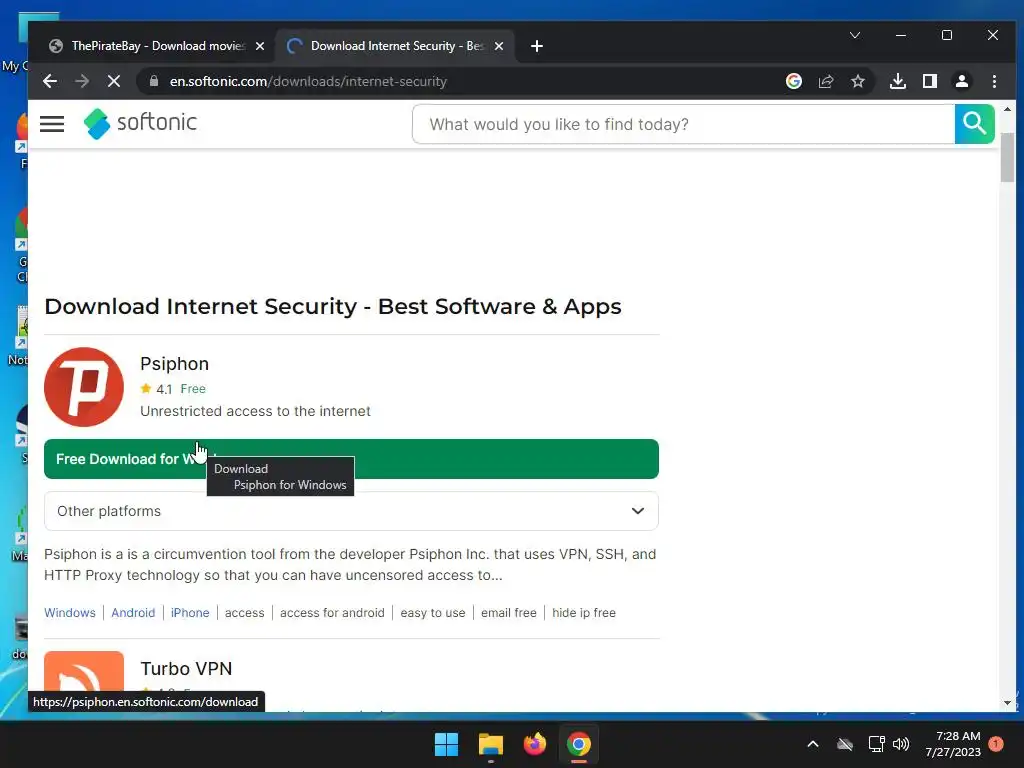
Task: Open Windows Start menu
Action: [447, 744]
